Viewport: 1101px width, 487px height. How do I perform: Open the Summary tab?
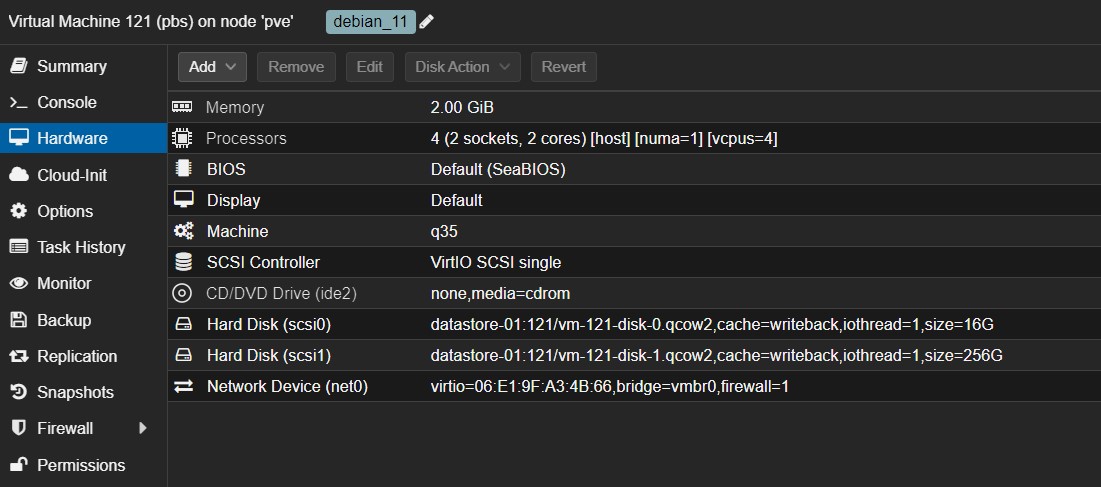click(71, 66)
